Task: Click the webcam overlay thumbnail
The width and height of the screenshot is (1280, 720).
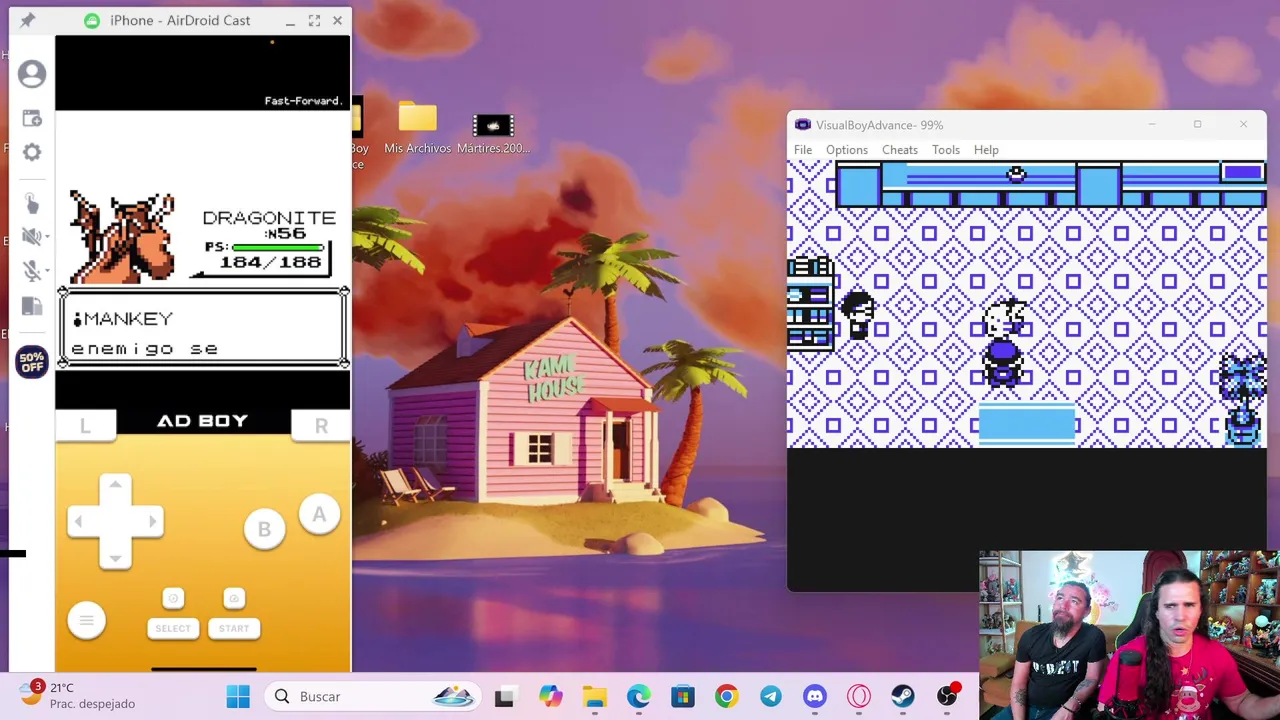Action: coord(1129,634)
